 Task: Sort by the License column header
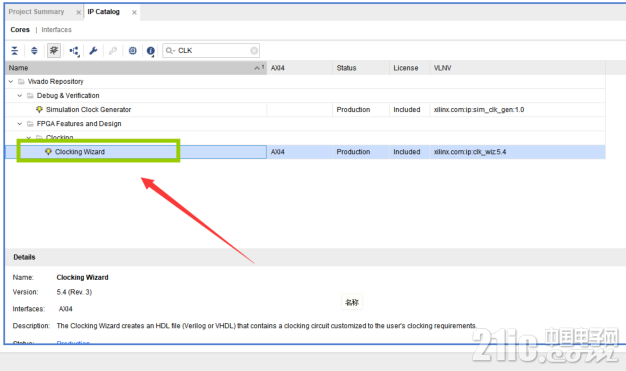point(409,68)
